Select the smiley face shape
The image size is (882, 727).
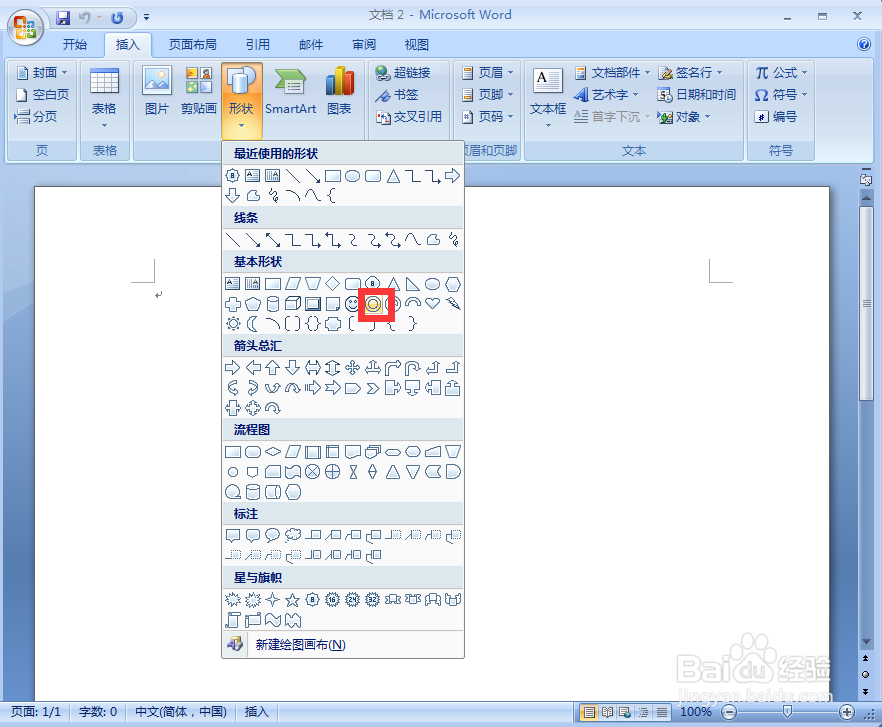(x=352, y=304)
